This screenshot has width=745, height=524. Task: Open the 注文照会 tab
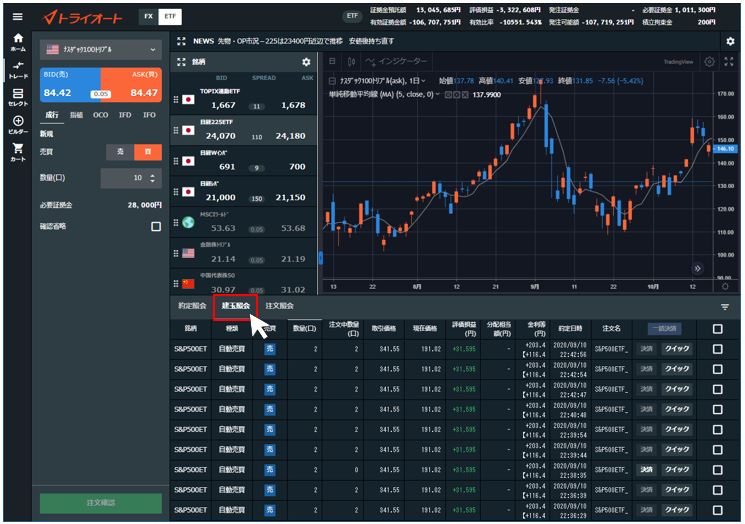(x=279, y=306)
